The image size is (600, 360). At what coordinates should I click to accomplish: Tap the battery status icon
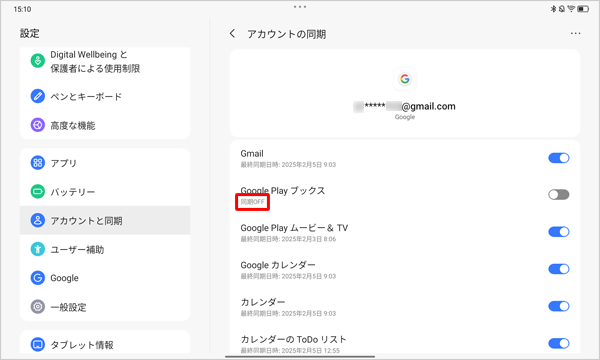[x=583, y=8]
